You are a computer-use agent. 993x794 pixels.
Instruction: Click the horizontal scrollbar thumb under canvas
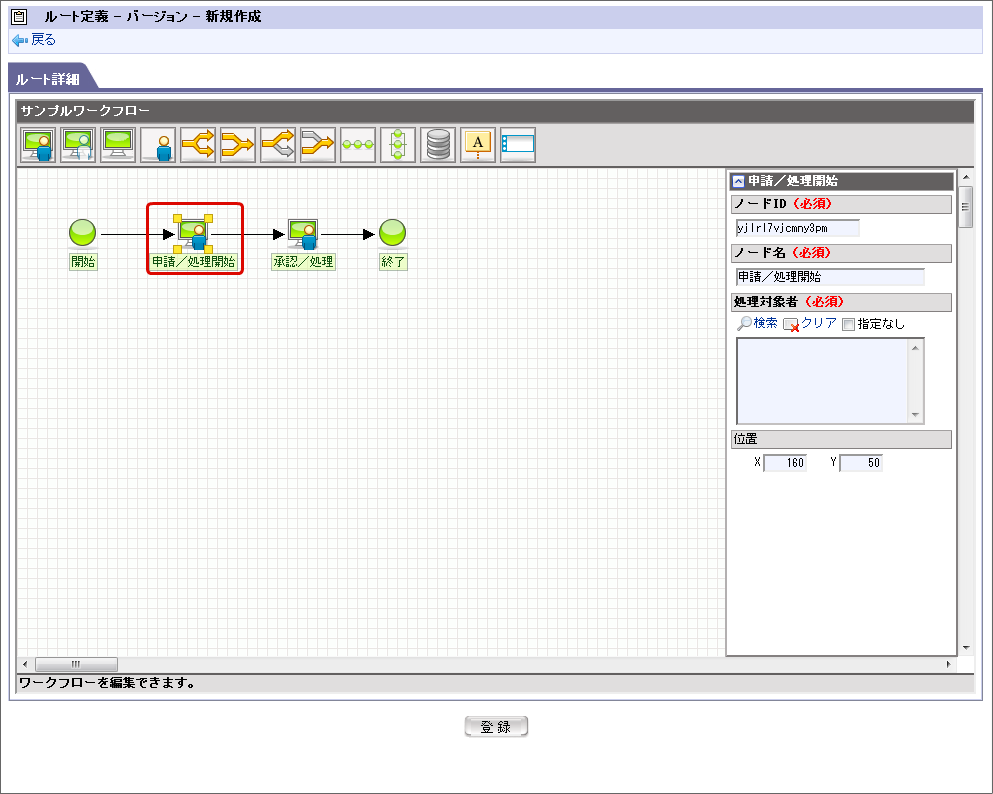[76, 664]
